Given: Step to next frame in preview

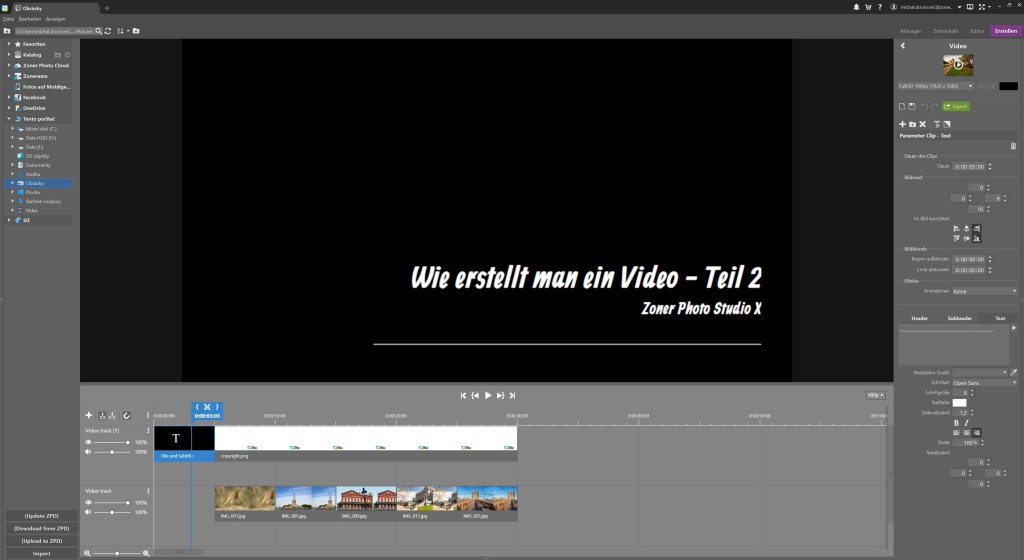Looking at the screenshot, I should coord(500,396).
